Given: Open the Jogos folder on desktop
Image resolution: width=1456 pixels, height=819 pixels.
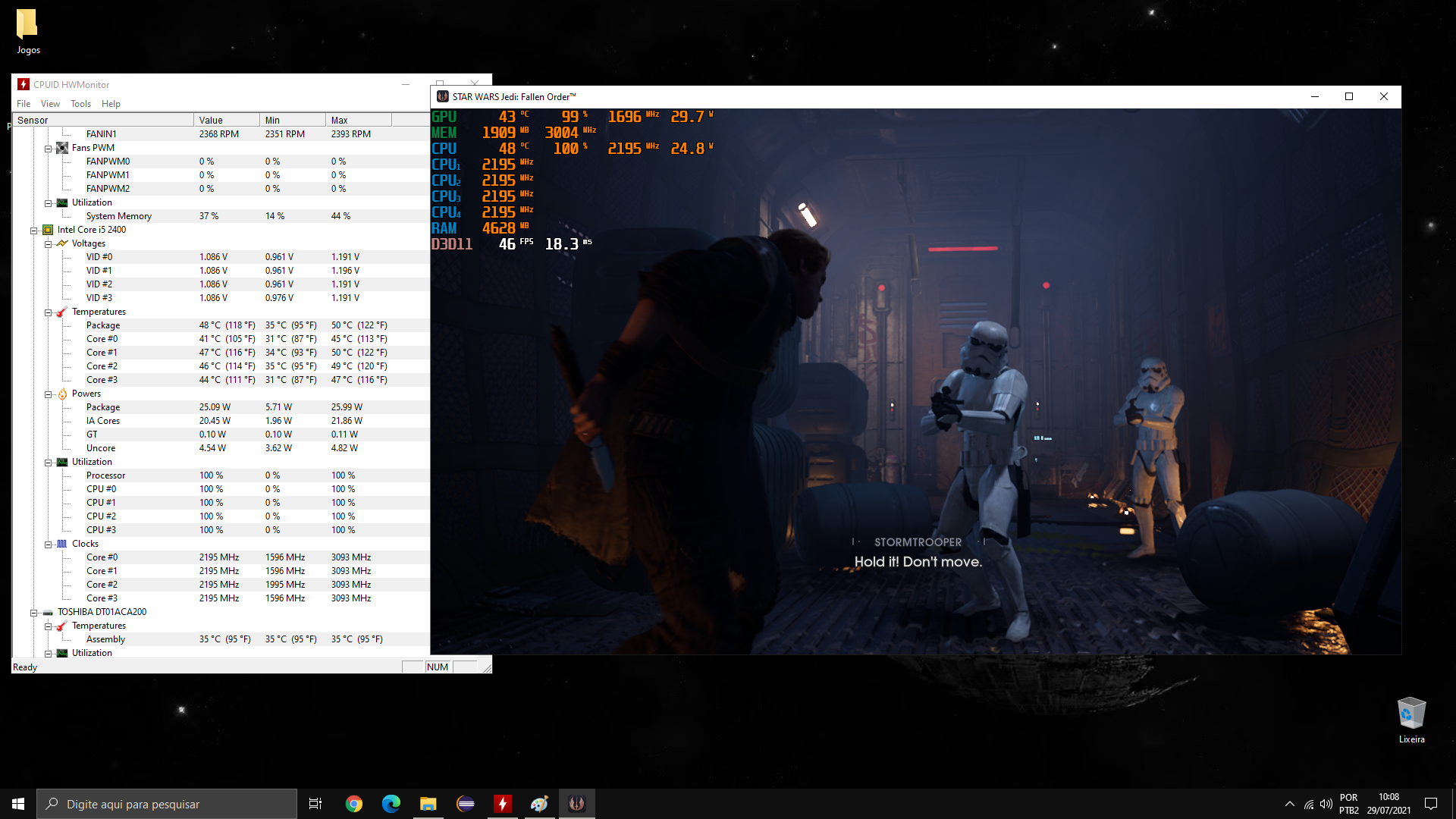Looking at the screenshot, I should click(x=28, y=32).
